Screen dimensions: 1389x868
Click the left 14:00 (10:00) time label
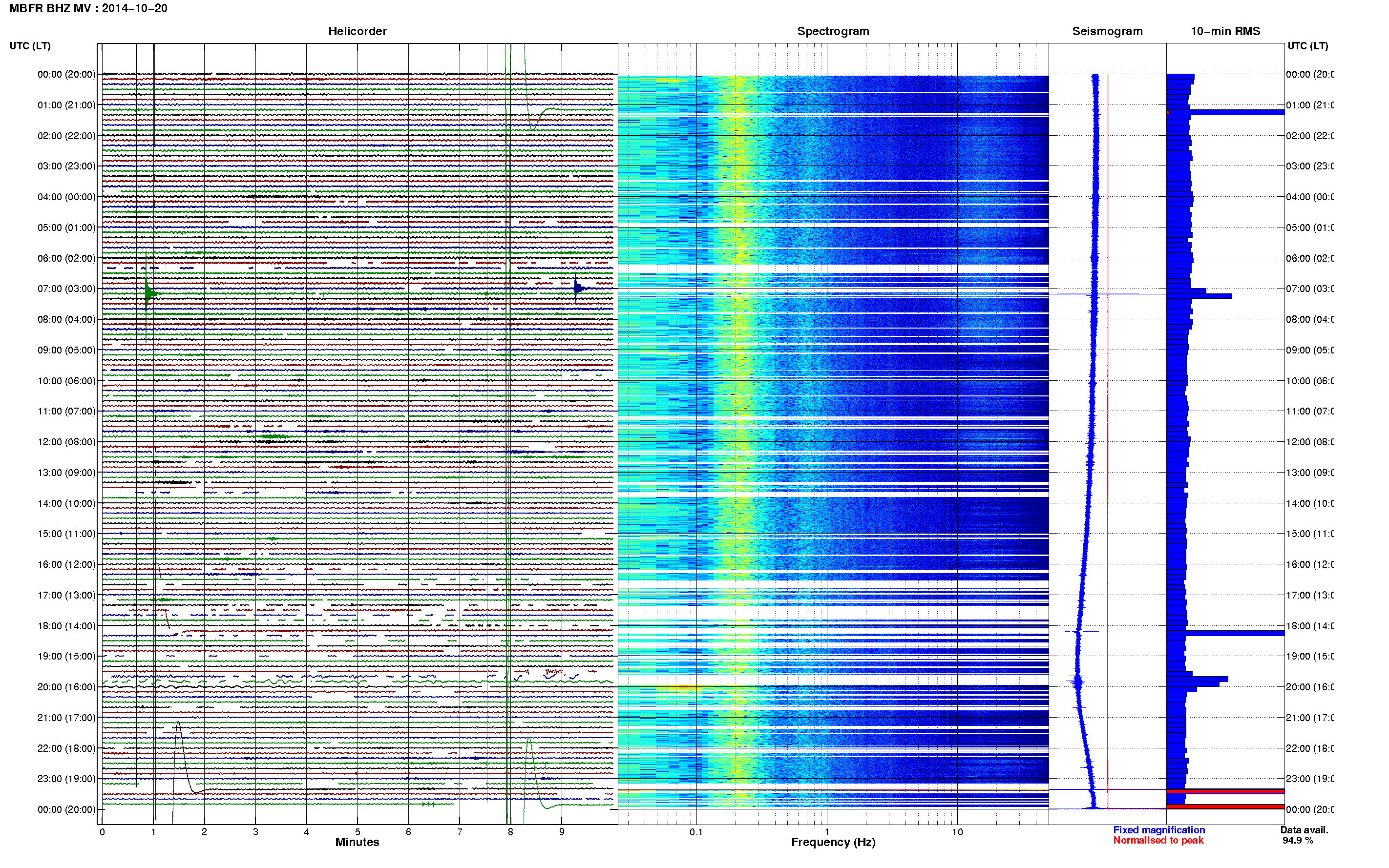click(x=66, y=503)
